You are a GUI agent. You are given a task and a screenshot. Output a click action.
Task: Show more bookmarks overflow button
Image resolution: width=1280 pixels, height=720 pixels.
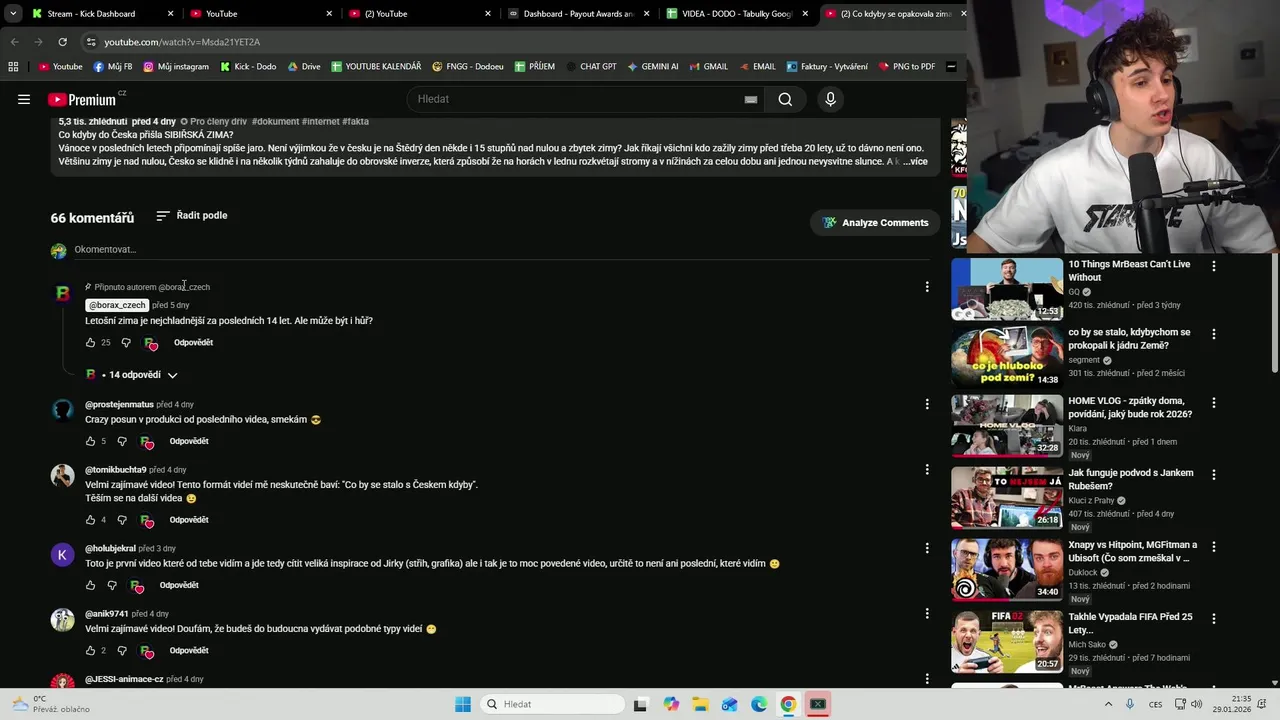pyautogui.click(x=951, y=67)
